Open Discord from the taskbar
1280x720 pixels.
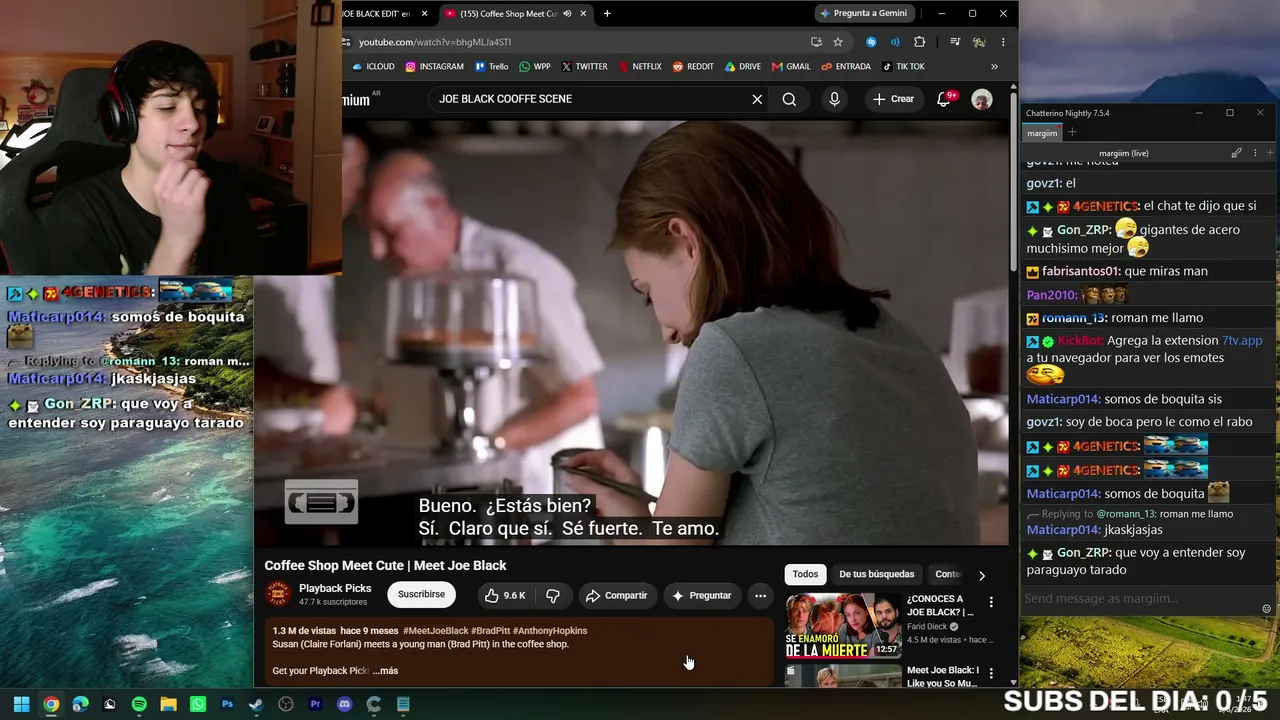345,704
